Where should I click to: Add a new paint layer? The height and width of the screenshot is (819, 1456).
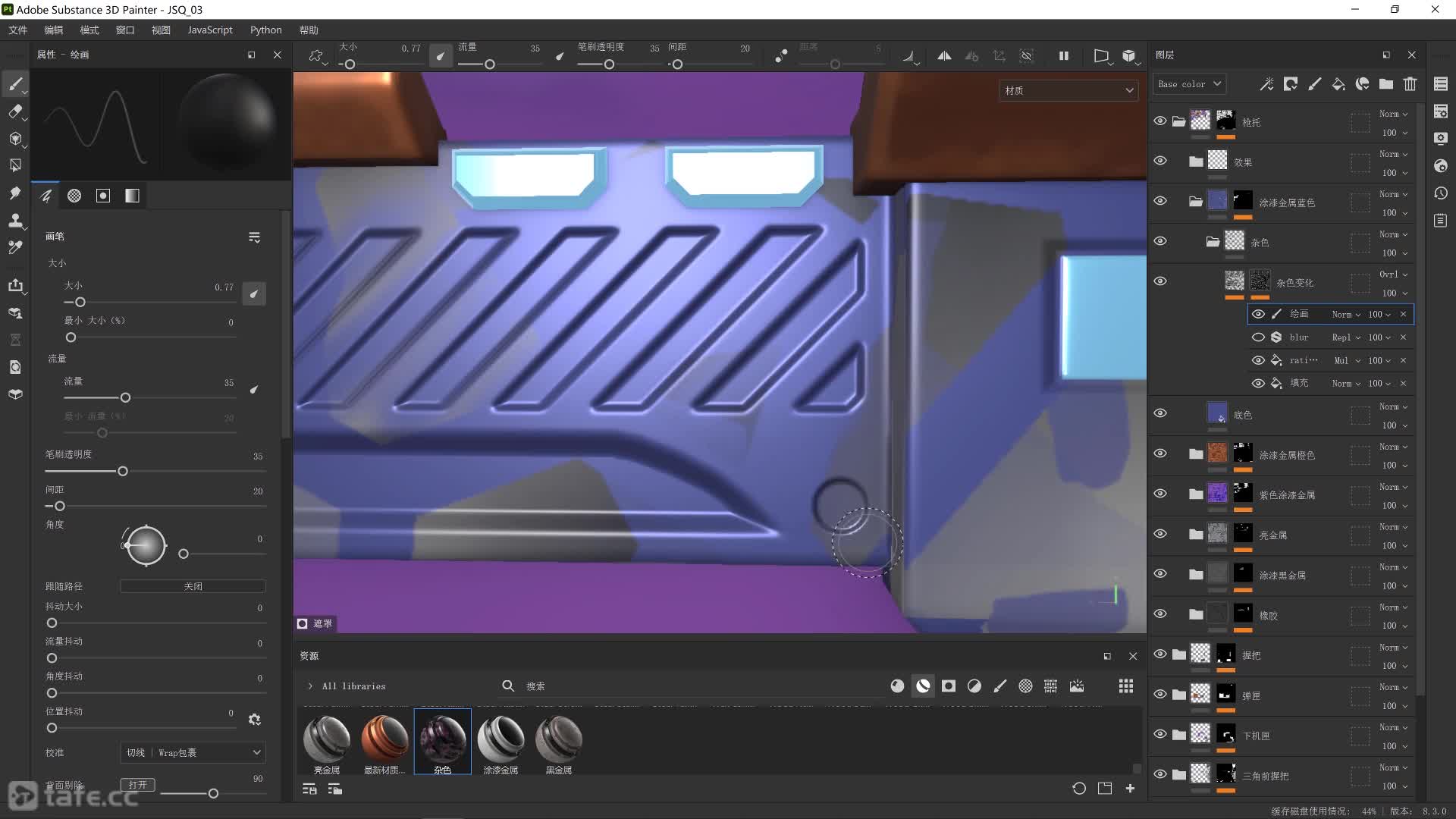tap(1314, 83)
